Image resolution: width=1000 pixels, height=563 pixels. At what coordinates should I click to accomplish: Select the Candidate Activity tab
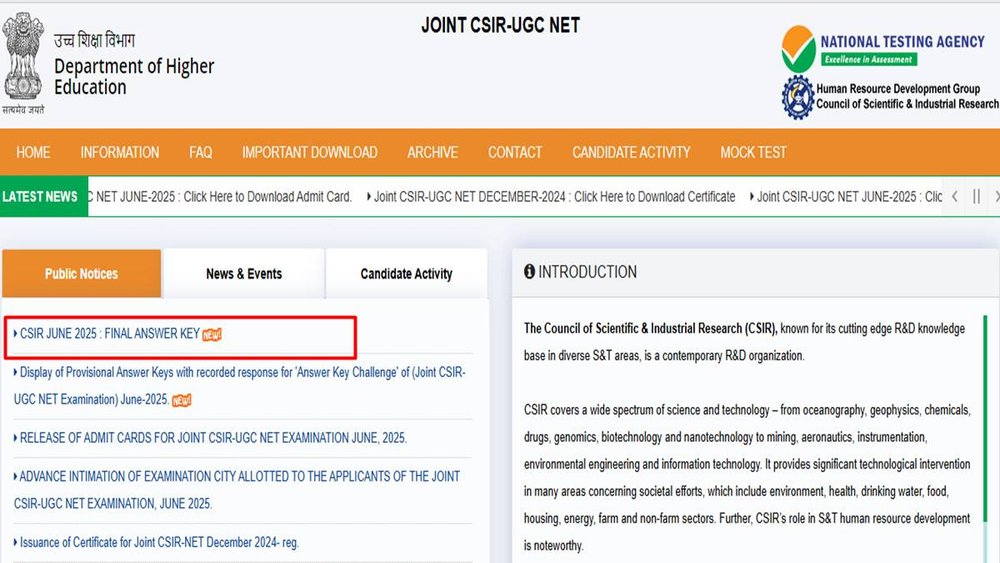click(406, 274)
